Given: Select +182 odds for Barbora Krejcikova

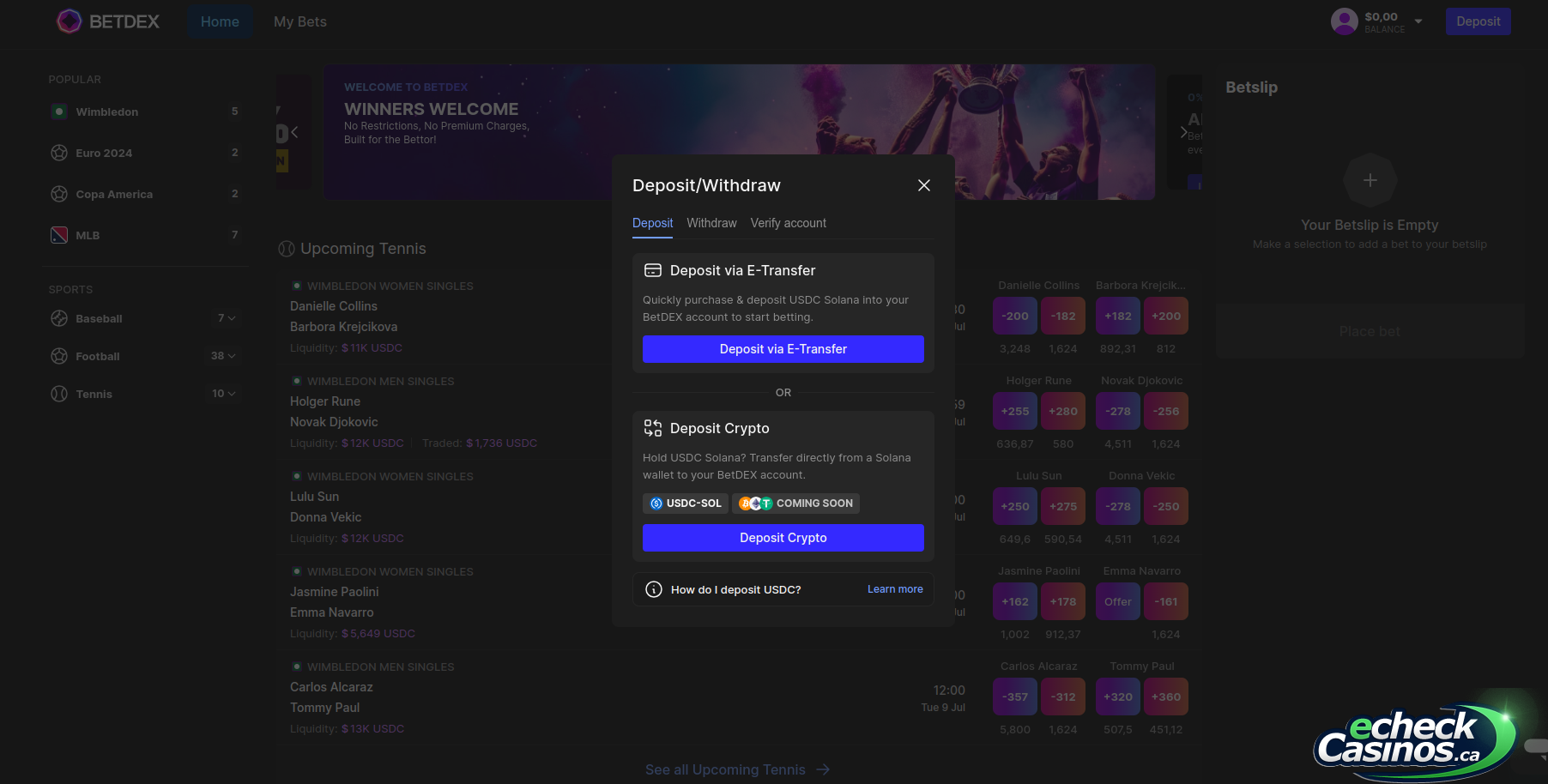Looking at the screenshot, I should point(1118,316).
